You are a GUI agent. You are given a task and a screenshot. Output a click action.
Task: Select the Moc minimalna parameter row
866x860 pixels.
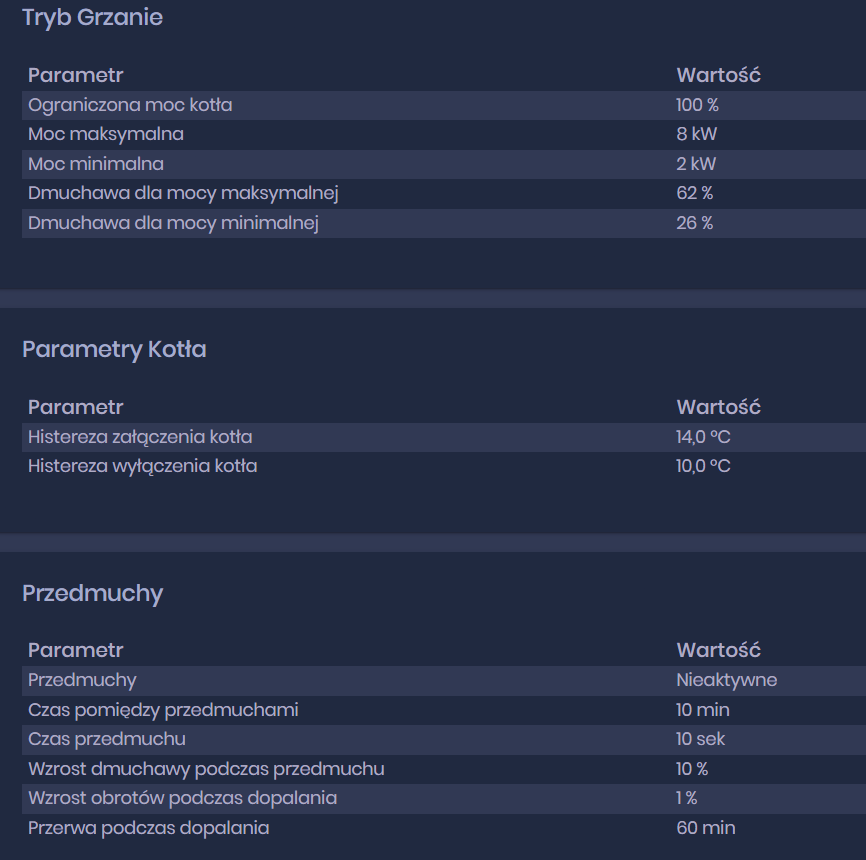pyautogui.click(x=96, y=164)
